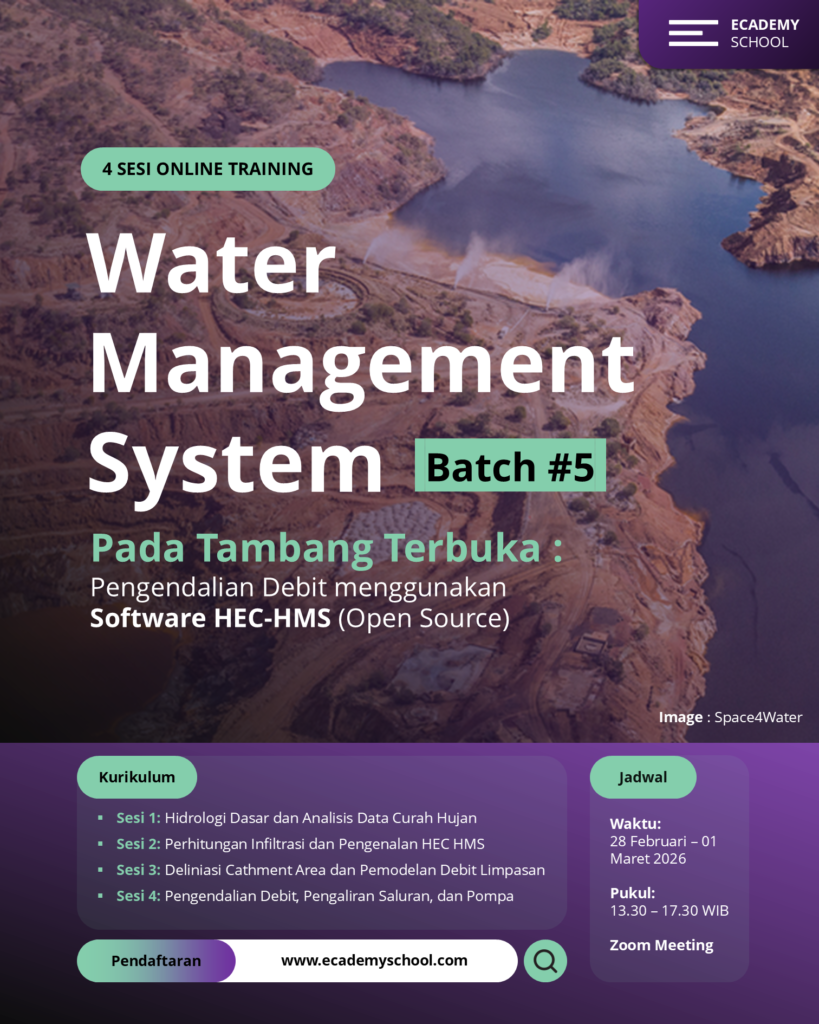This screenshot has height=1024, width=819.
Task: Click the Zoom Meeting text
Action: (661, 945)
